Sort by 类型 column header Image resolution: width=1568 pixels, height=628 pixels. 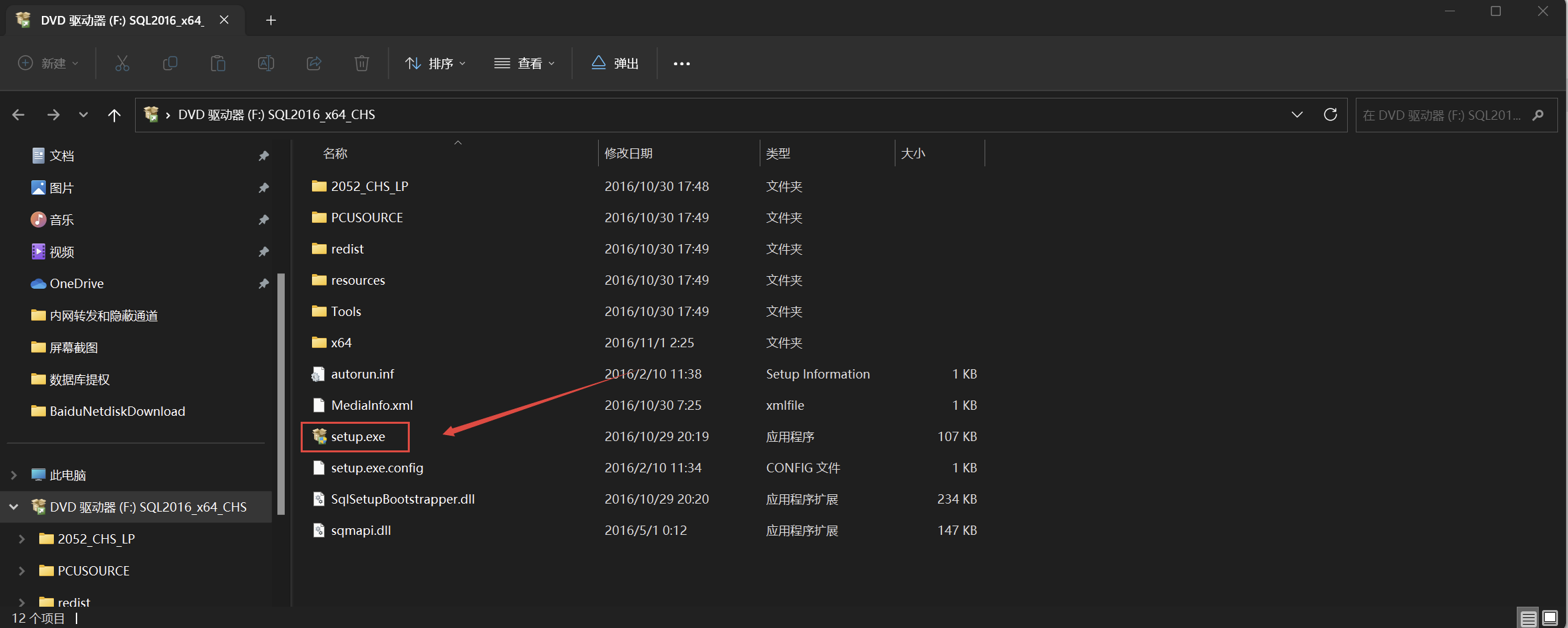click(x=778, y=154)
